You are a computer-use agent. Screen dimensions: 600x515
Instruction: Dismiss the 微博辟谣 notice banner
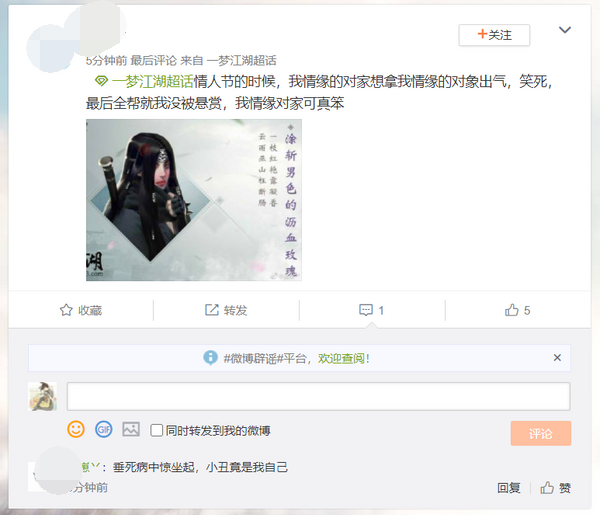coord(557,358)
